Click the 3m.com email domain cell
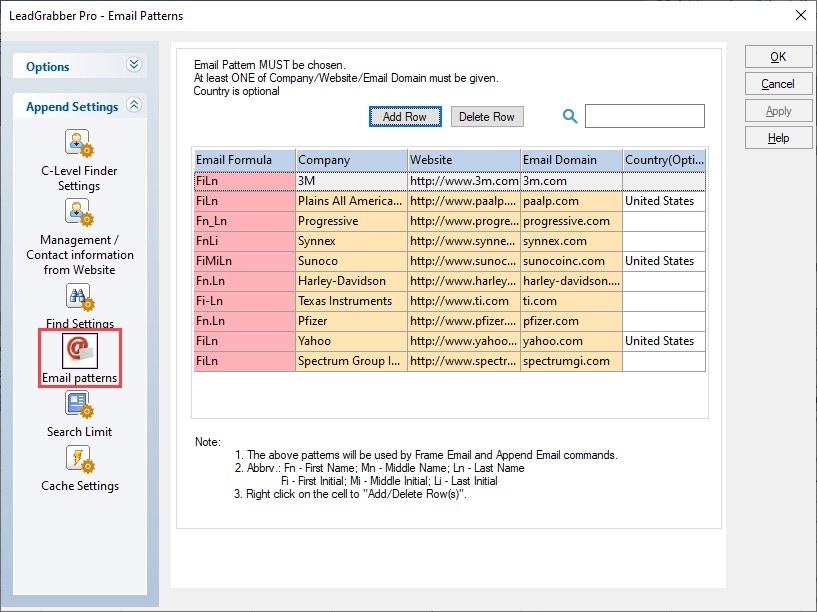Image resolution: width=817 pixels, height=612 pixels. click(572, 181)
